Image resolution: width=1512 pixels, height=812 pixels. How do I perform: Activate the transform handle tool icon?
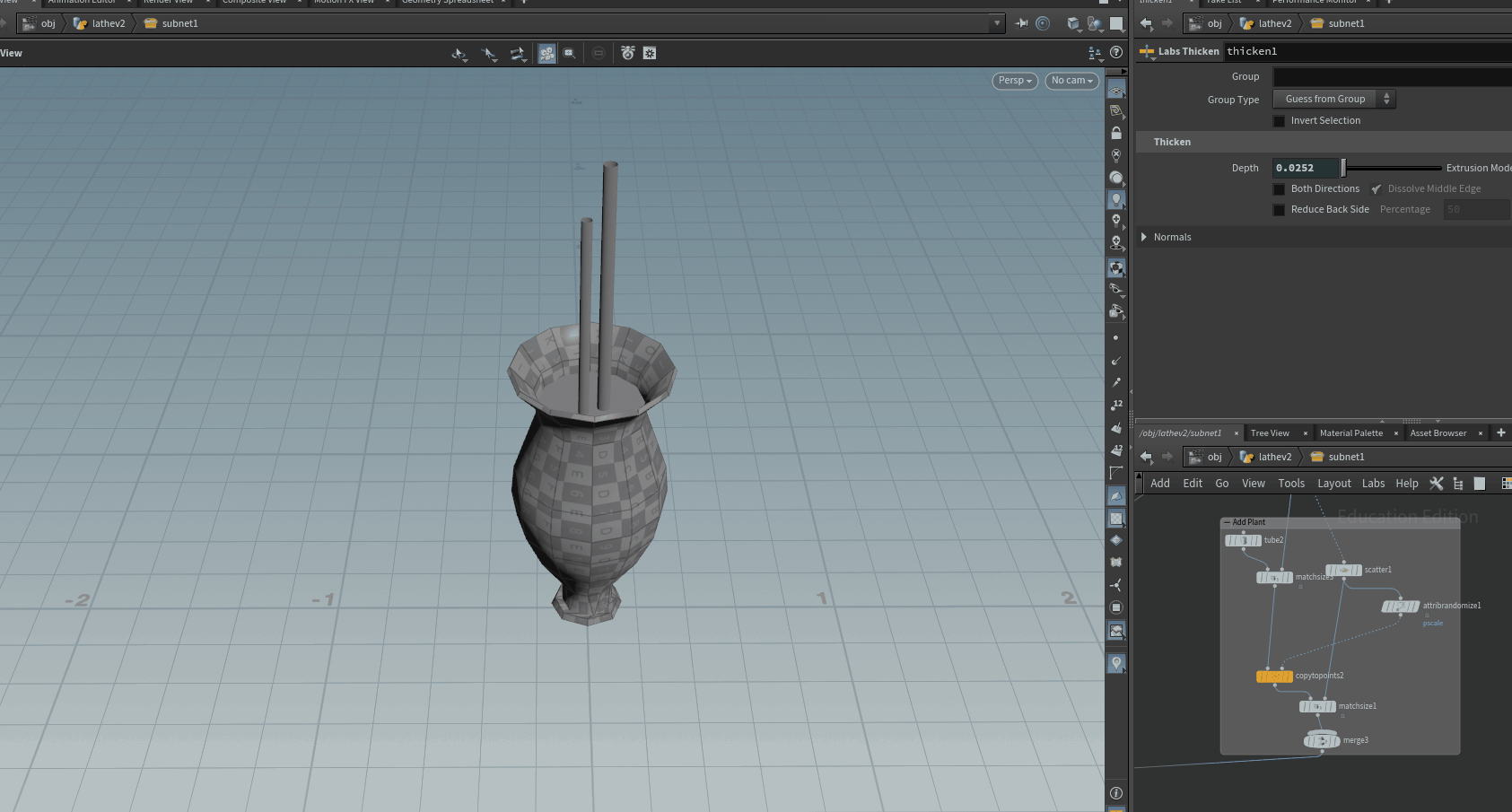click(518, 54)
